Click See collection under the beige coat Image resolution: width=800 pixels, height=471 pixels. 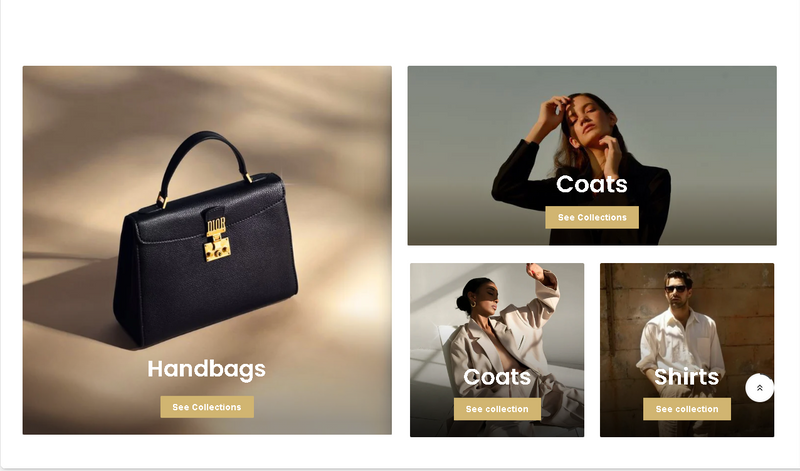(x=497, y=409)
